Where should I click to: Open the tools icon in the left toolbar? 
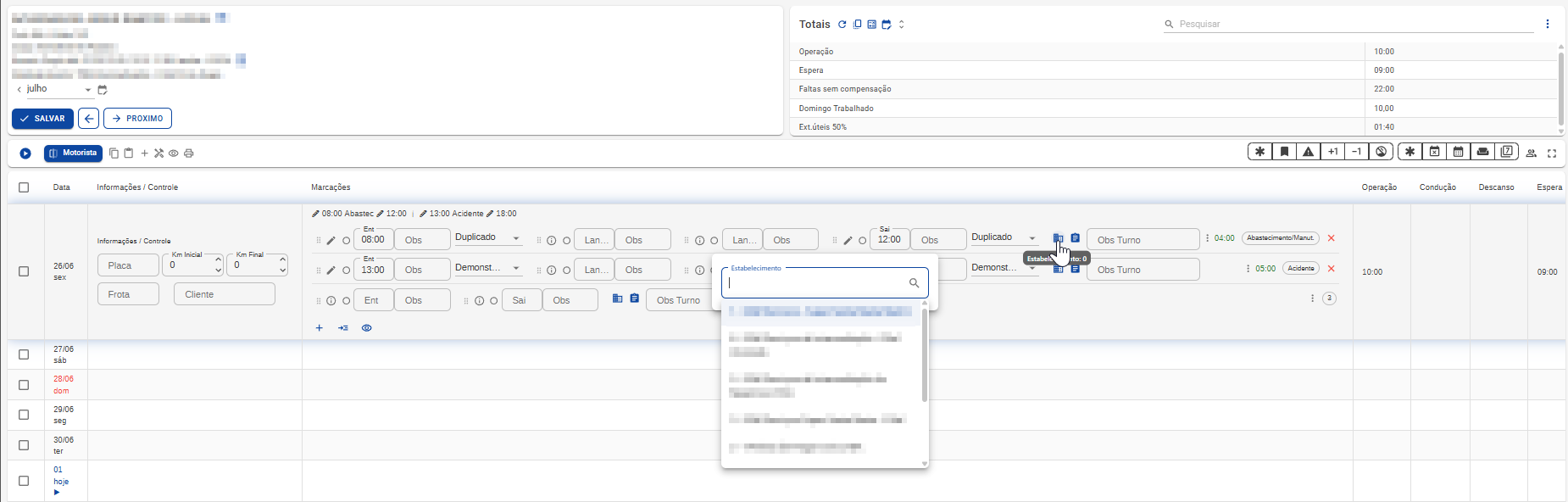158,153
